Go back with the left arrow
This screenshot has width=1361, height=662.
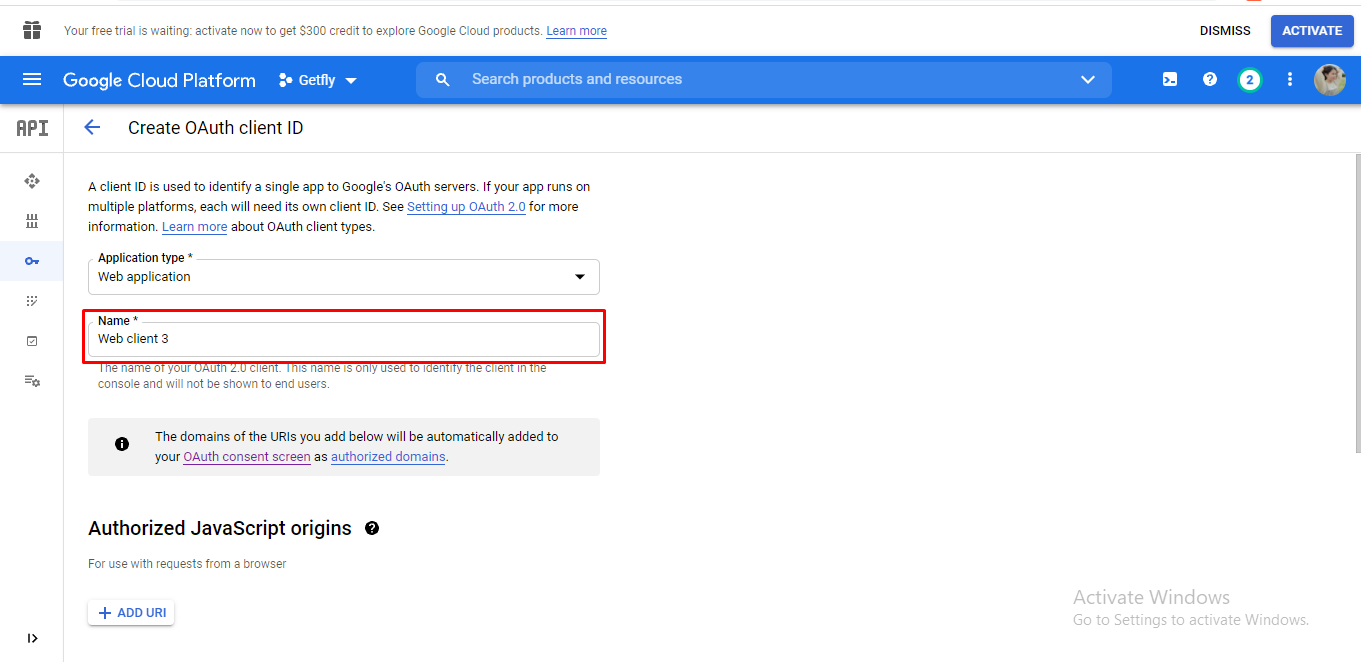coord(92,128)
